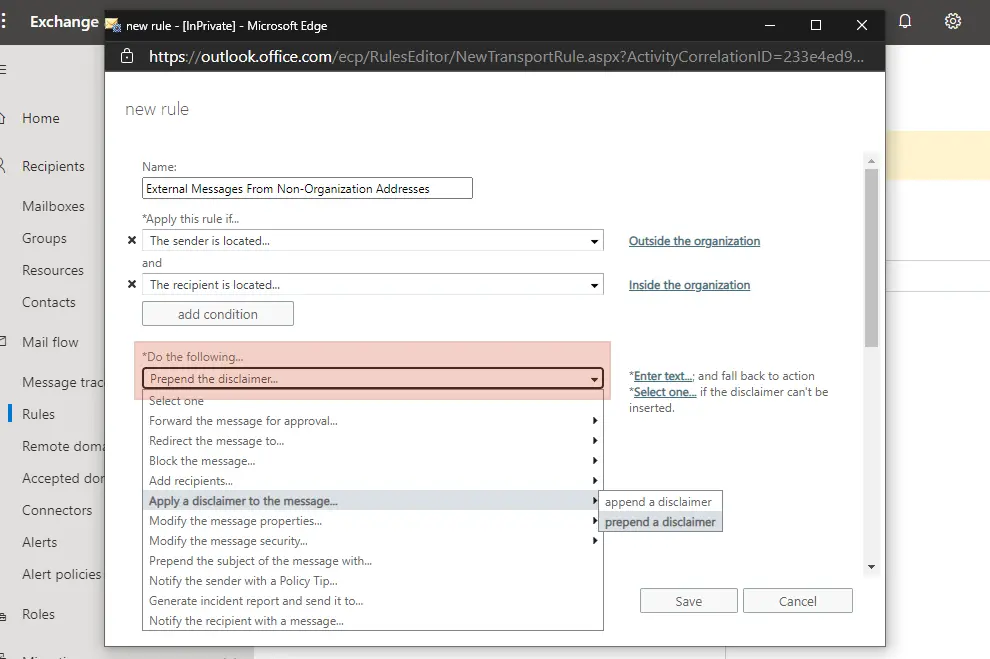Choose prepend a disclaimer submenu item

tap(660, 522)
